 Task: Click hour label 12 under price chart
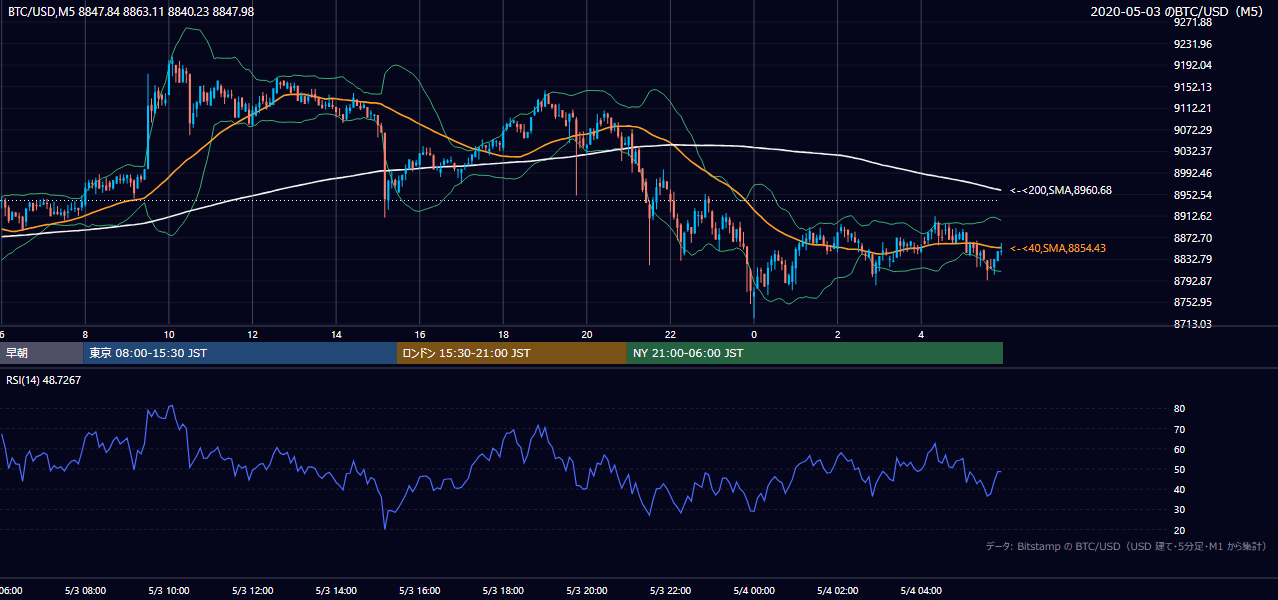[x=252, y=335]
